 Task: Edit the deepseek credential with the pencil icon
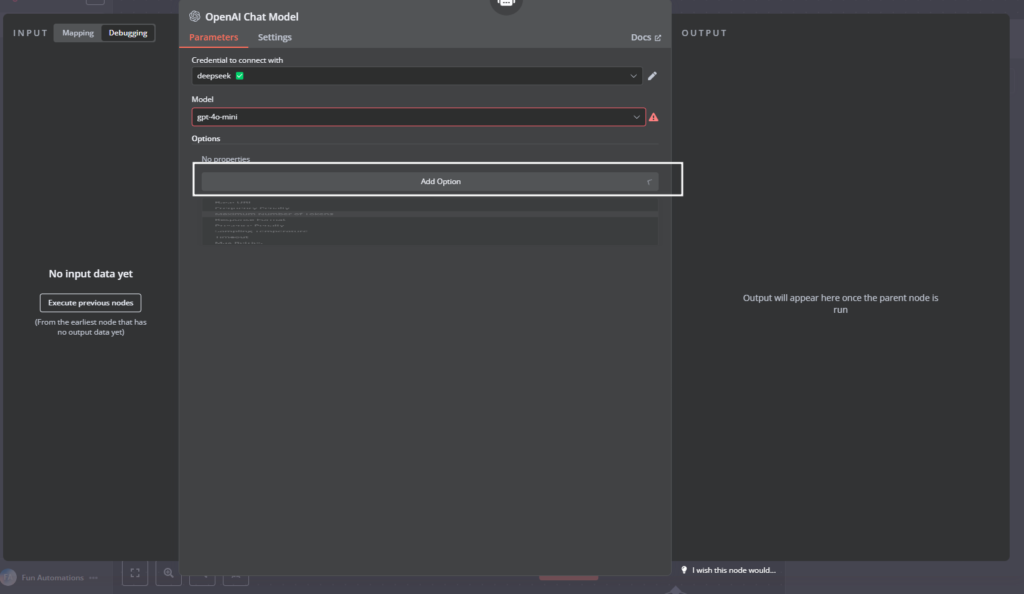click(652, 76)
